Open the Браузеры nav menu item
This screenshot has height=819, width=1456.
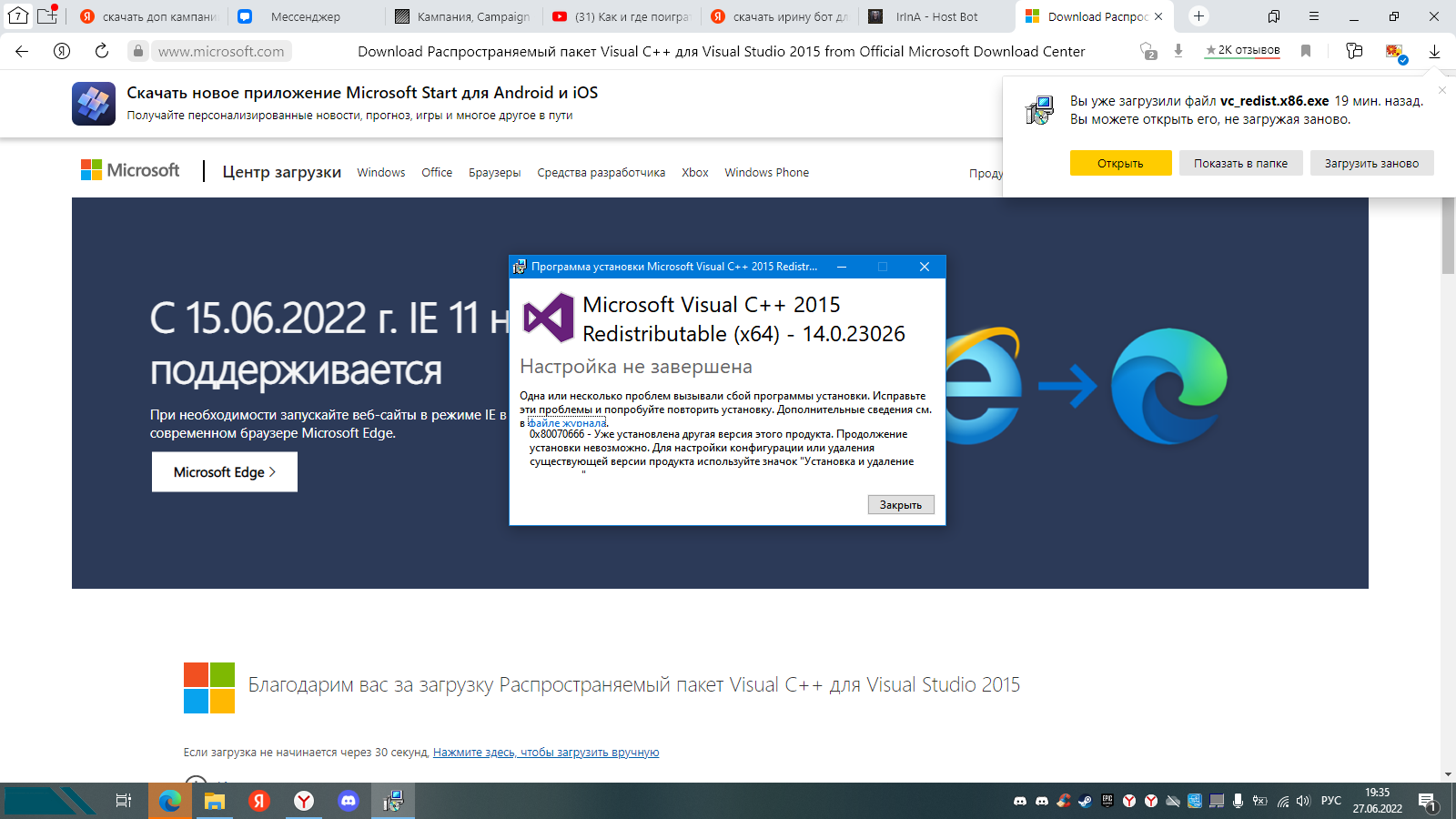point(495,172)
